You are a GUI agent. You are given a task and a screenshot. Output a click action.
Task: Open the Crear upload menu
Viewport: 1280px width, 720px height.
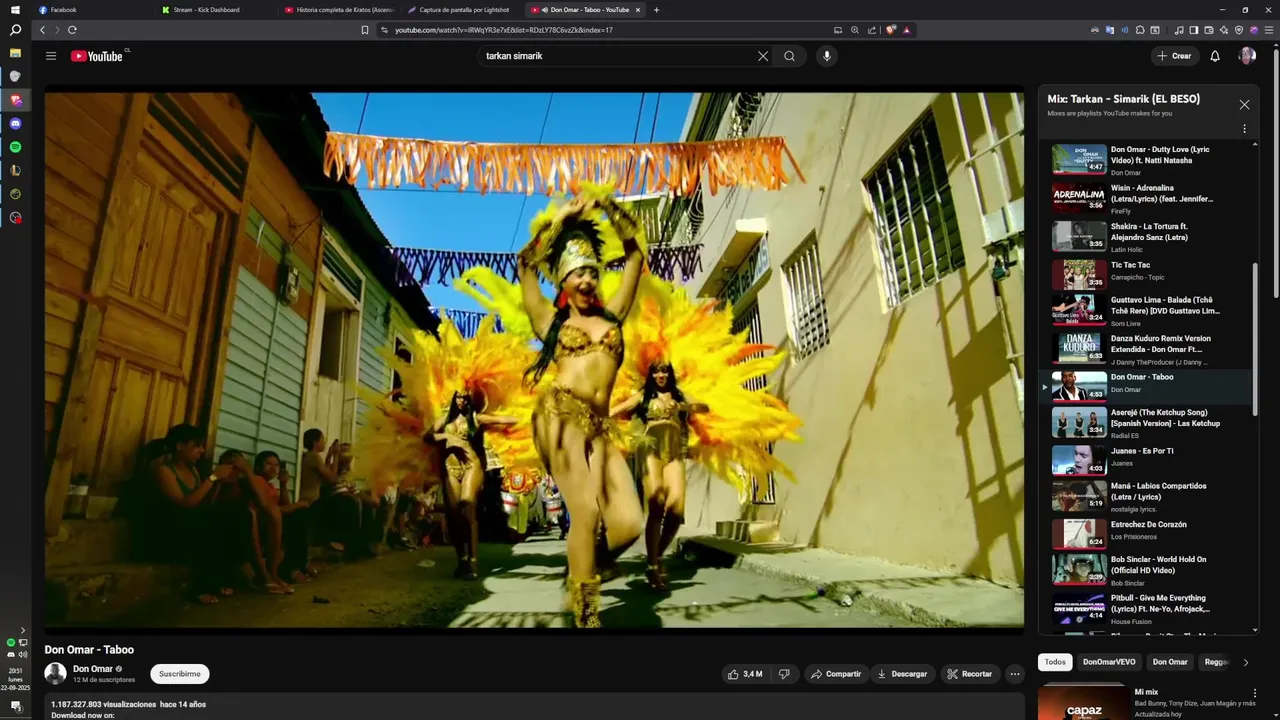pos(1174,56)
